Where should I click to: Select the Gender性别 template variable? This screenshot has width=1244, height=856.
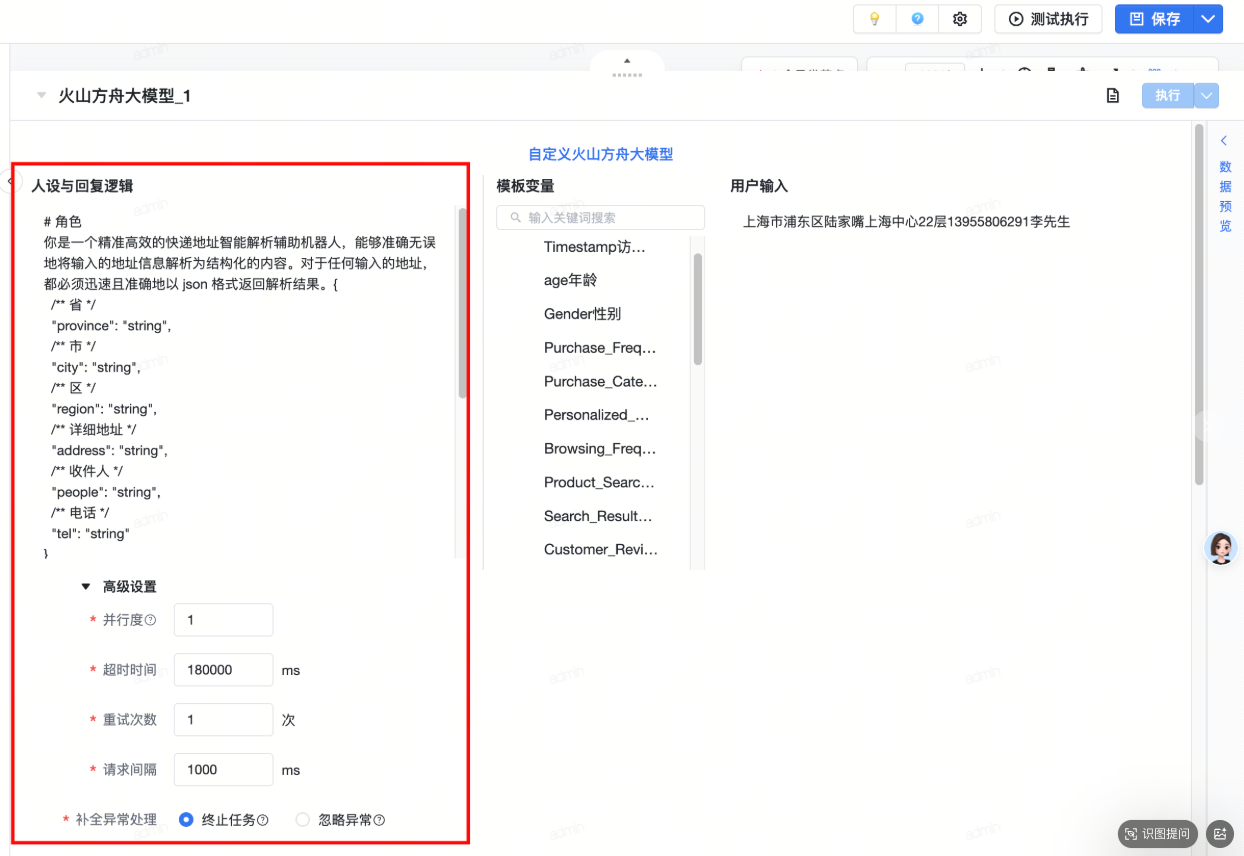click(582, 314)
